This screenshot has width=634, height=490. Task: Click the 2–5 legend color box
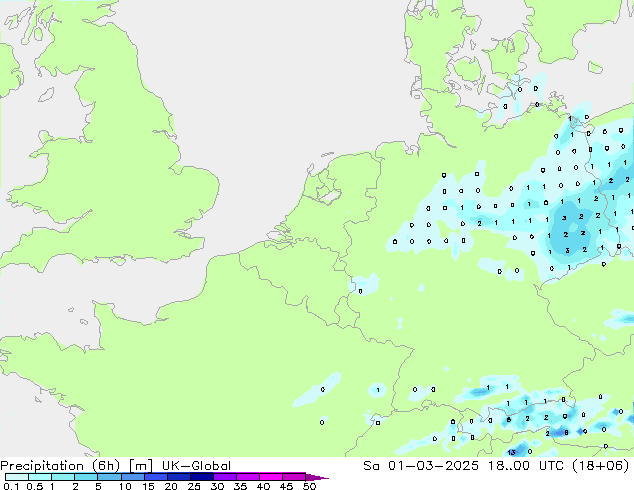coord(86,477)
